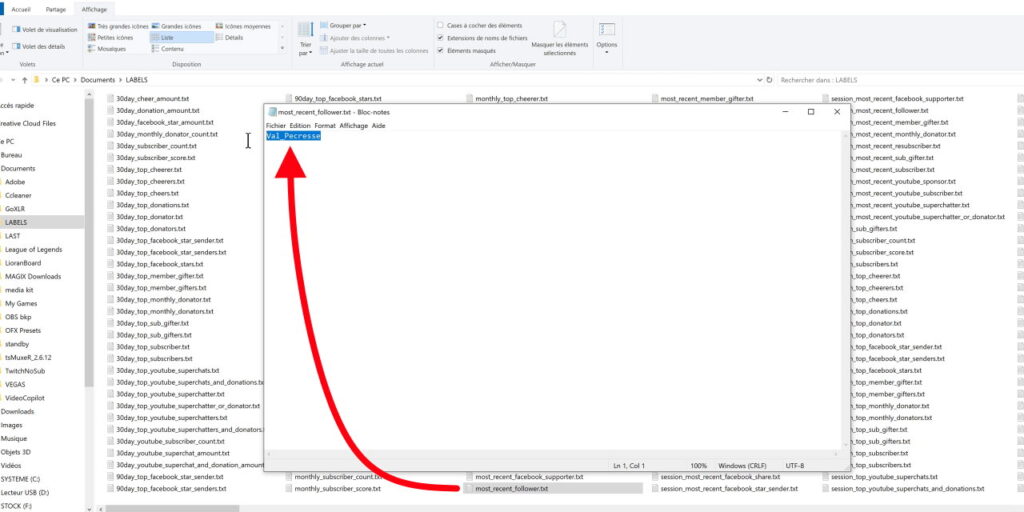The image size is (1024, 512).
Task: Open the Fichier menu in Bloc-notes
Action: [x=275, y=125]
